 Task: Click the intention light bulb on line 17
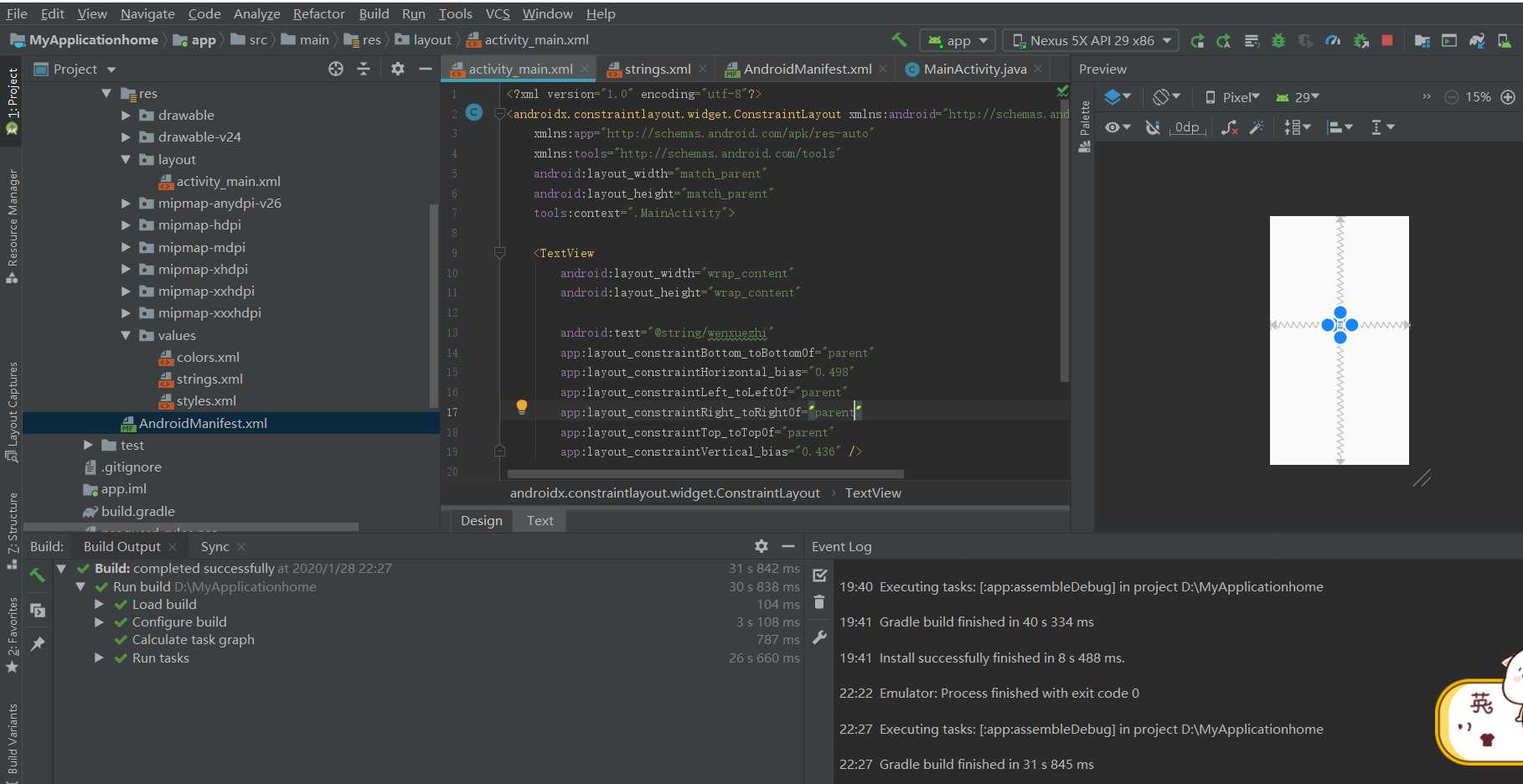[x=522, y=407]
